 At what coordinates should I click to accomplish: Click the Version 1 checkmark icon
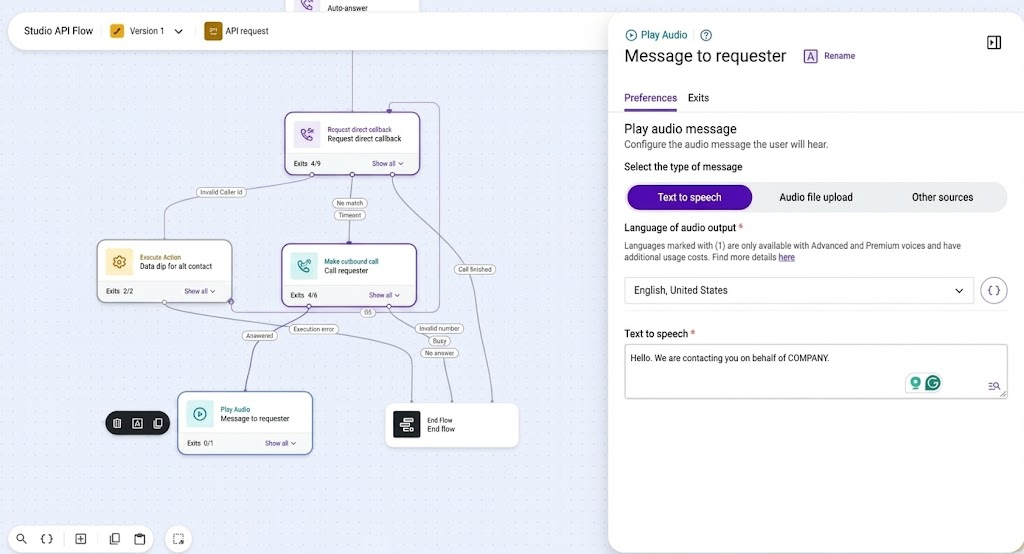(117, 31)
